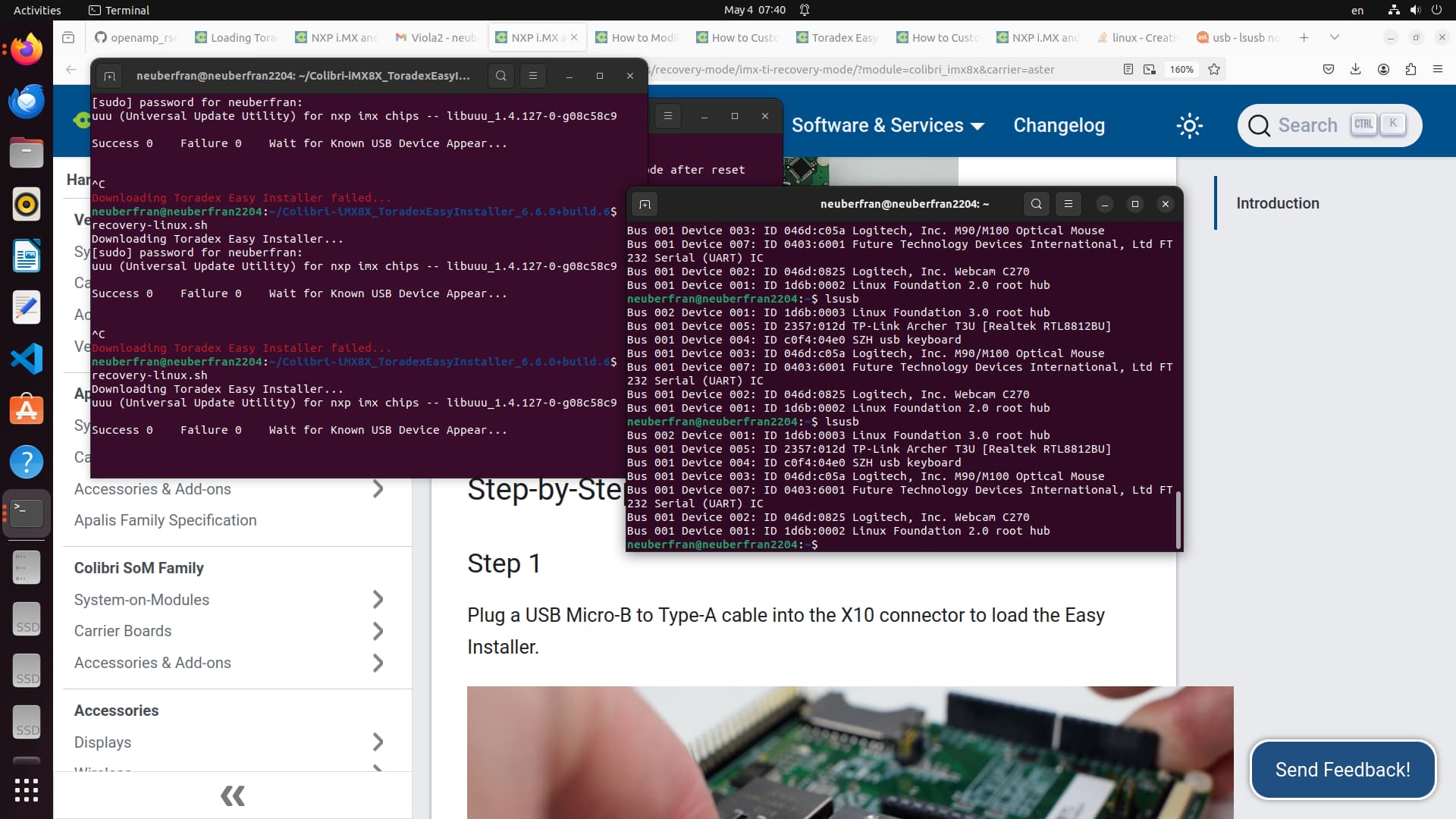This screenshot has height=819, width=1456.
Task: Open Apalis Family Specification link
Action: (x=165, y=520)
